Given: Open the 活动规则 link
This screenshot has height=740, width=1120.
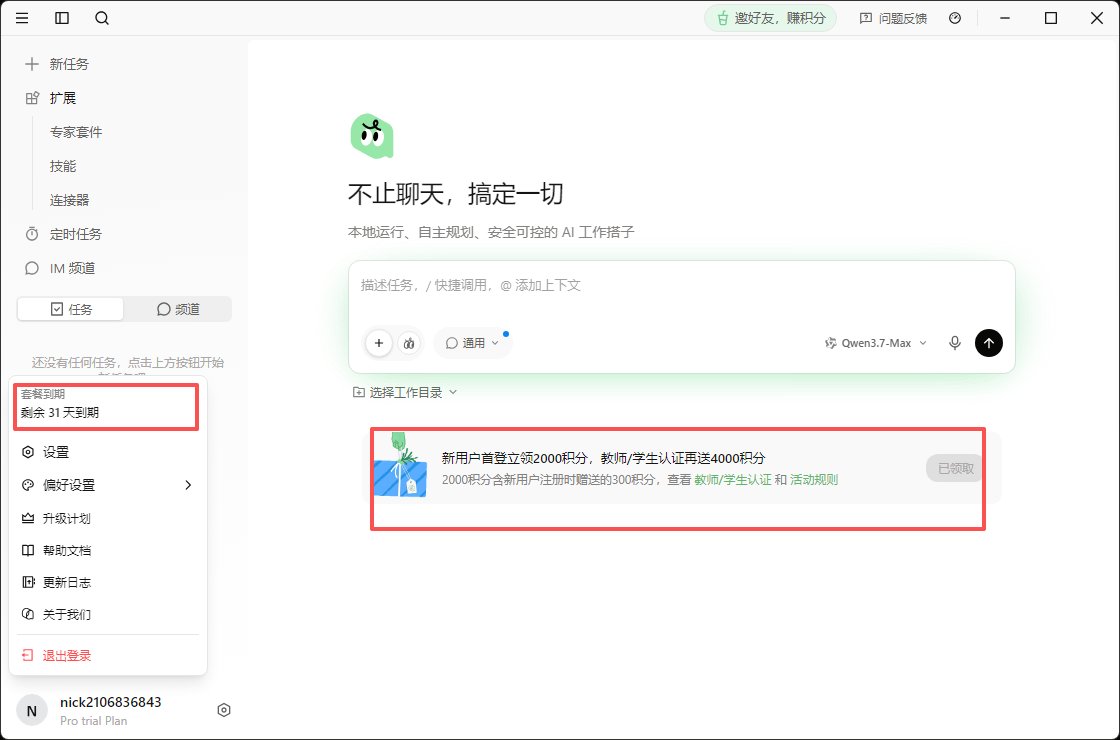Looking at the screenshot, I should [814, 480].
